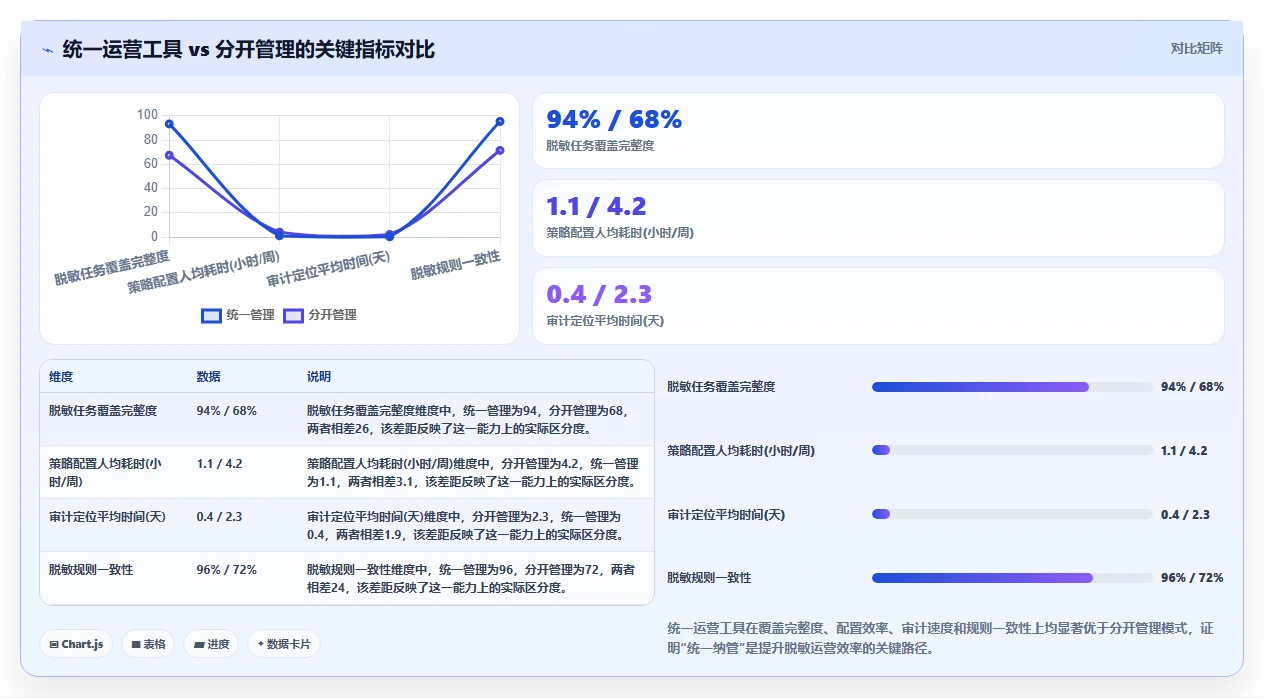Click the 进度 chip icon
This screenshot has width=1264, height=698.
click(199, 645)
